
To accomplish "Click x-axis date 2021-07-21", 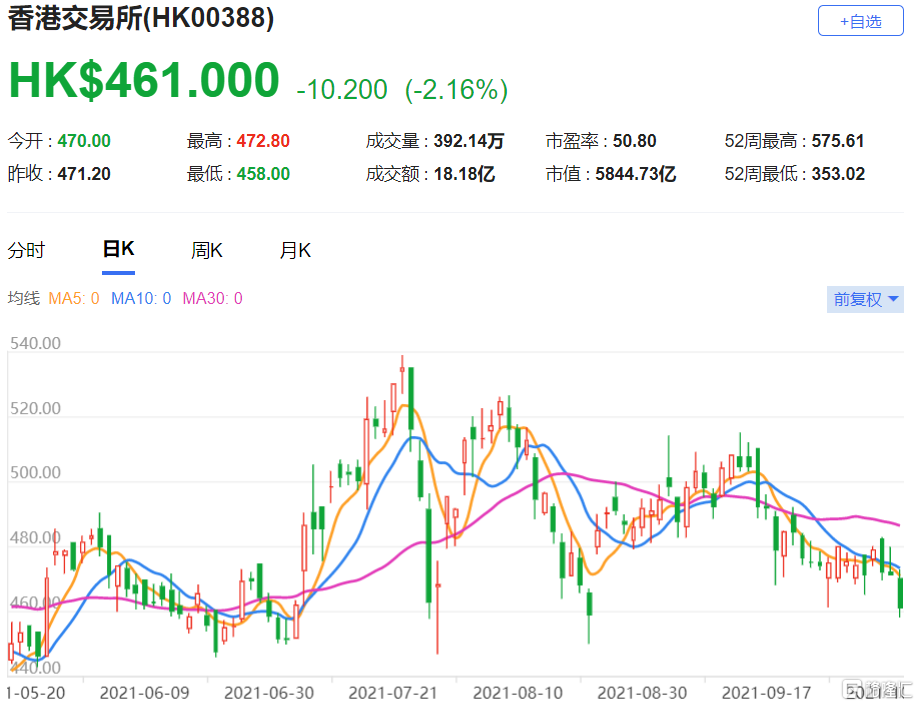I will tap(393, 693).
